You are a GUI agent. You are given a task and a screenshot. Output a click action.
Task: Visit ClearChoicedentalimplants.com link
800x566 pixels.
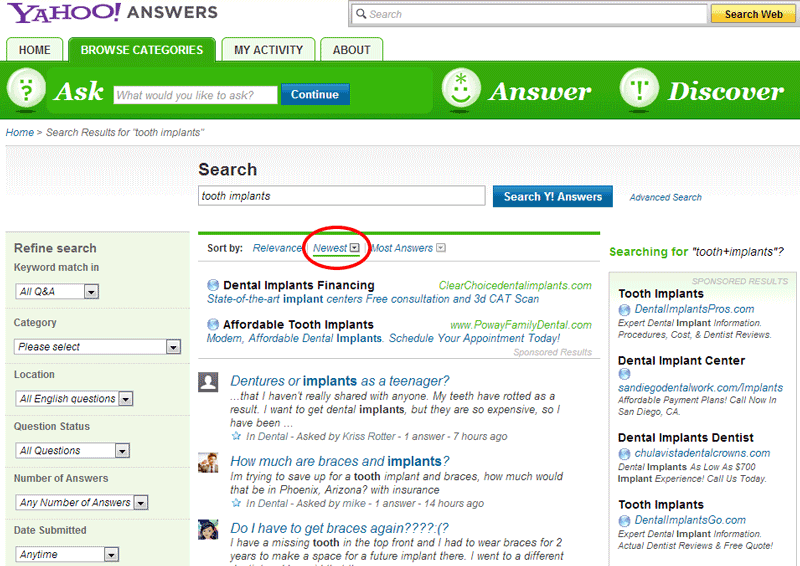tap(515, 286)
